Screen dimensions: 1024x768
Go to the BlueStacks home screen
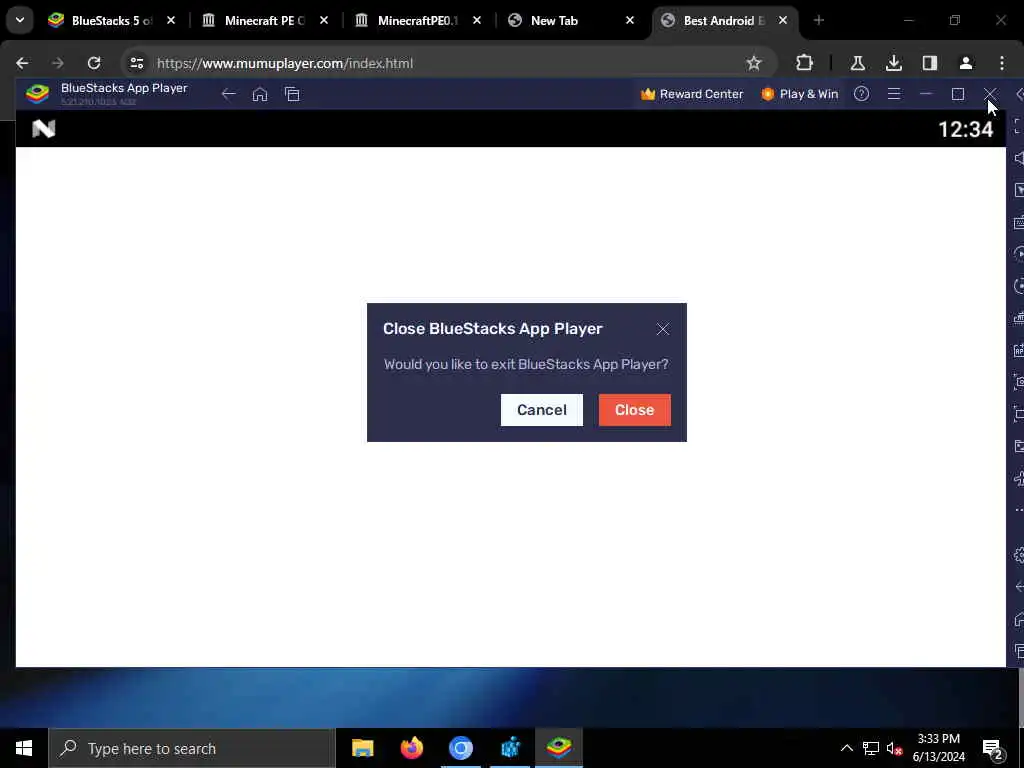tap(260, 94)
